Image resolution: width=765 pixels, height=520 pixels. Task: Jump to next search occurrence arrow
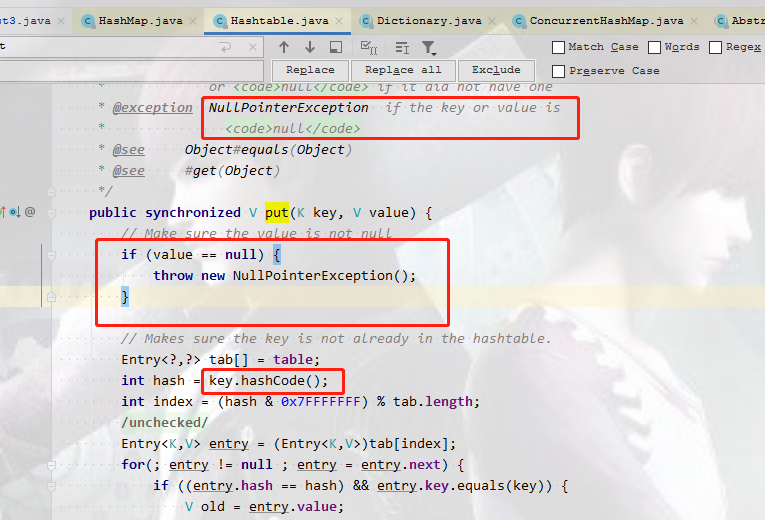(x=310, y=47)
